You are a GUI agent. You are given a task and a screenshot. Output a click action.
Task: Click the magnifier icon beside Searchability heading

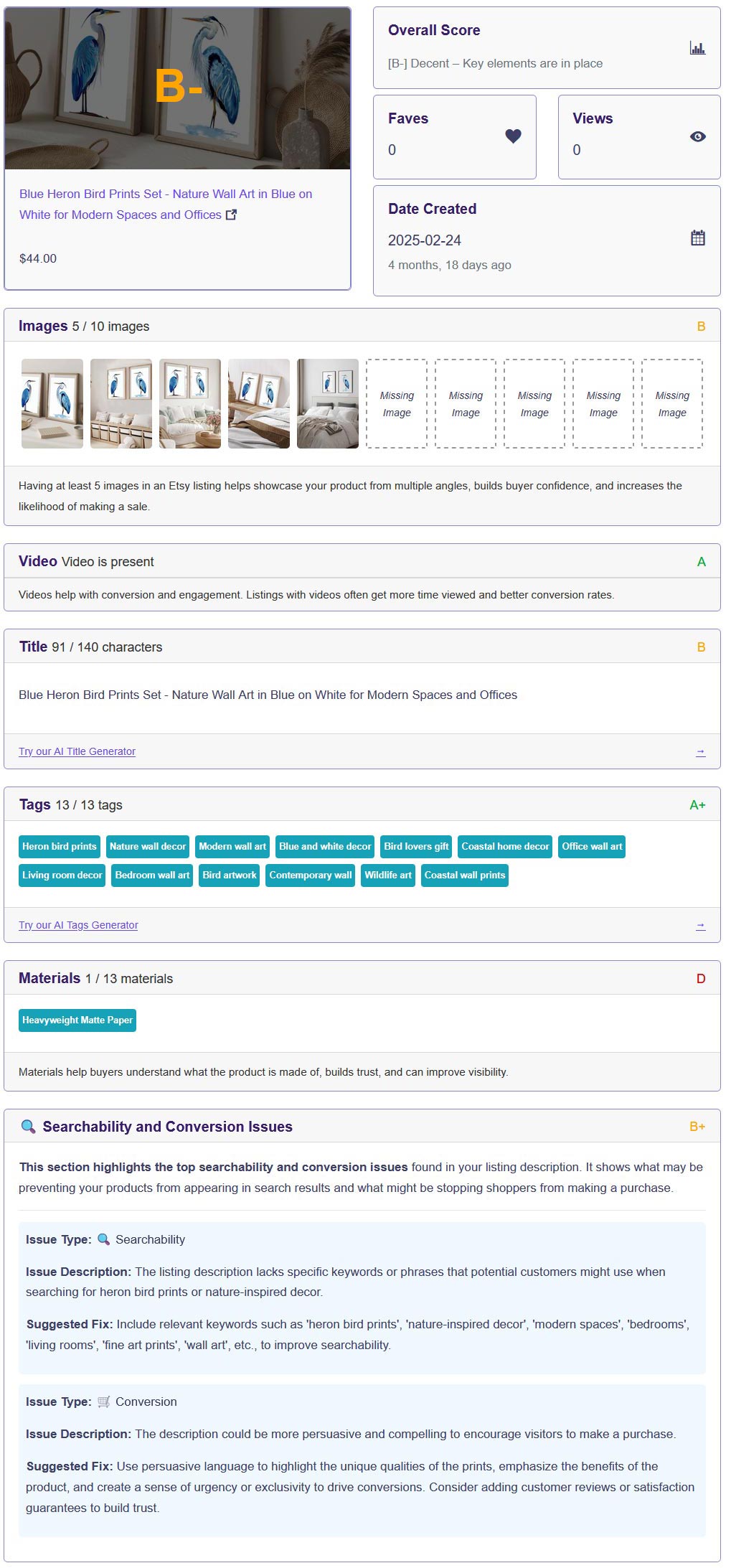(x=28, y=1126)
